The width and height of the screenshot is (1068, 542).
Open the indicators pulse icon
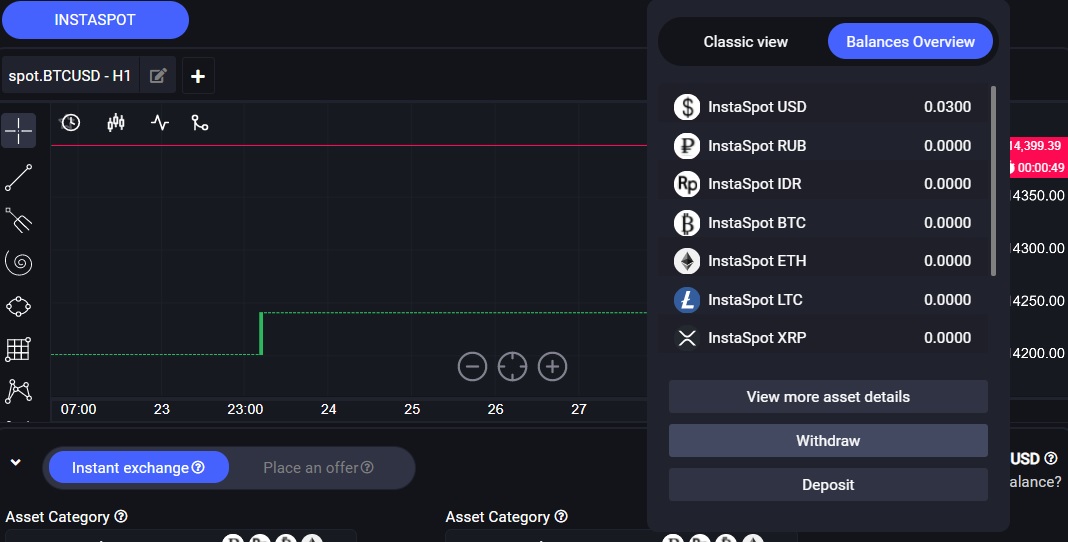(159, 123)
